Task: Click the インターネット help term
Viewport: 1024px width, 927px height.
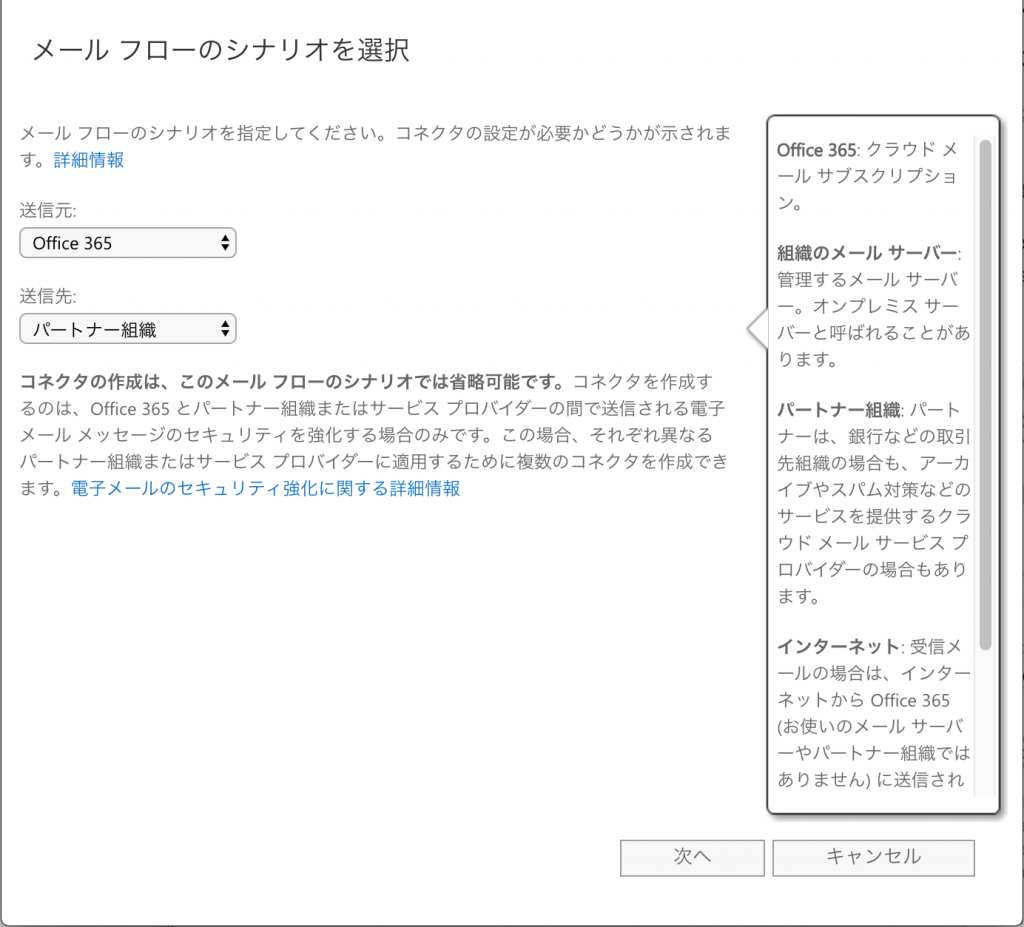Action: pyautogui.click(x=839, y=647)
